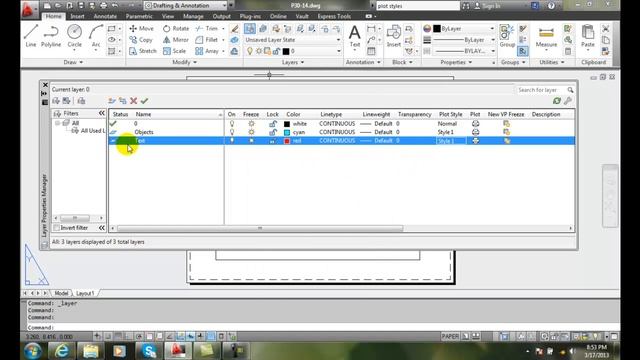The image size is (640, 360).
Task: Open the Insert ribbon tab
Action: [77, 16]
